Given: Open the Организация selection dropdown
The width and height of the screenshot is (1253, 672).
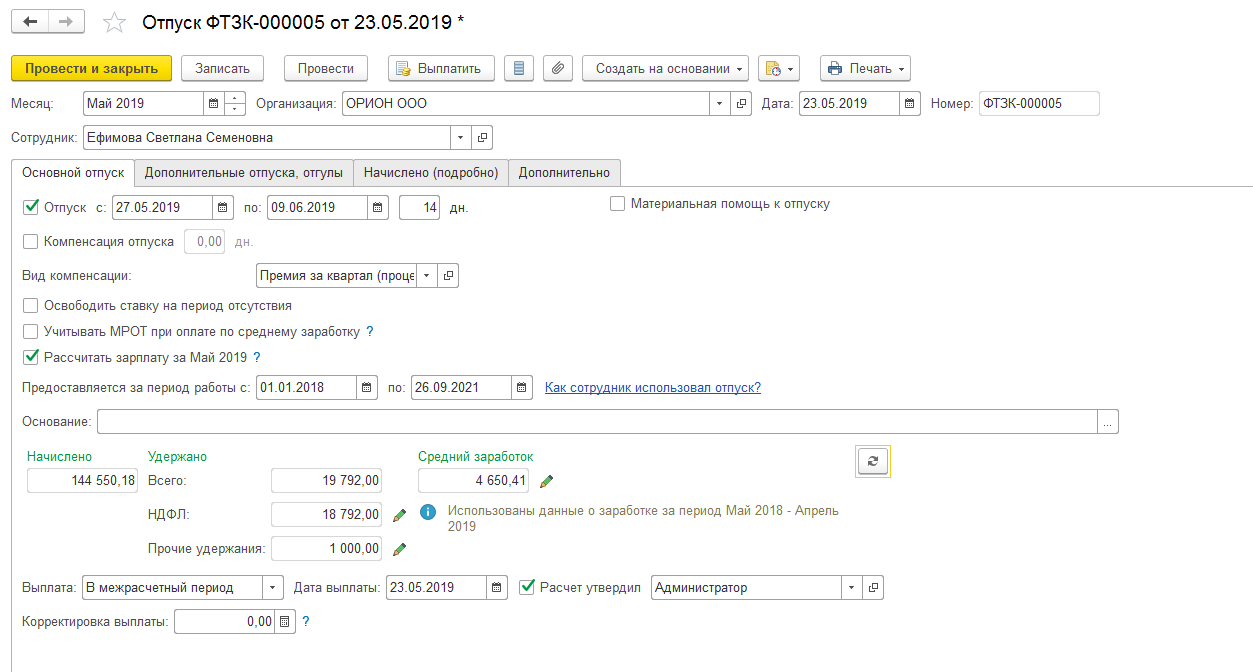Looking at the screenshot, I should 719,102.
